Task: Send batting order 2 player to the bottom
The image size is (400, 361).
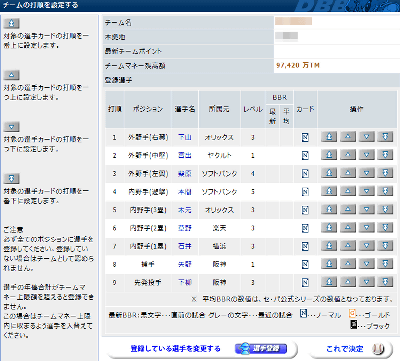Action: [385, 155]
